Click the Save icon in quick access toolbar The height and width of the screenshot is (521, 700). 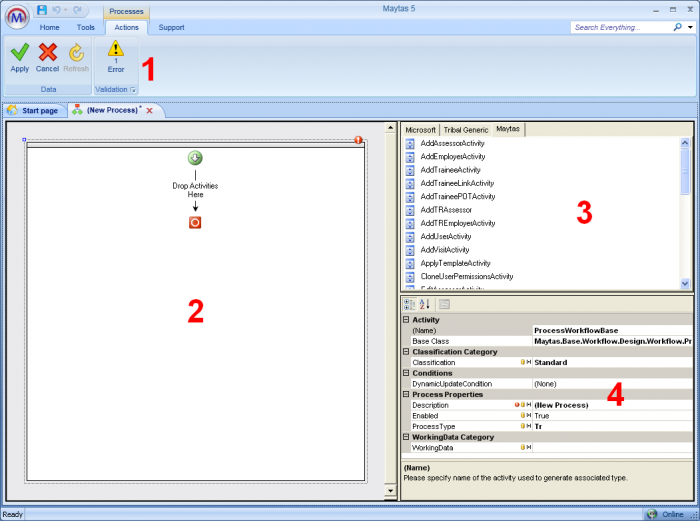[42, 9]
